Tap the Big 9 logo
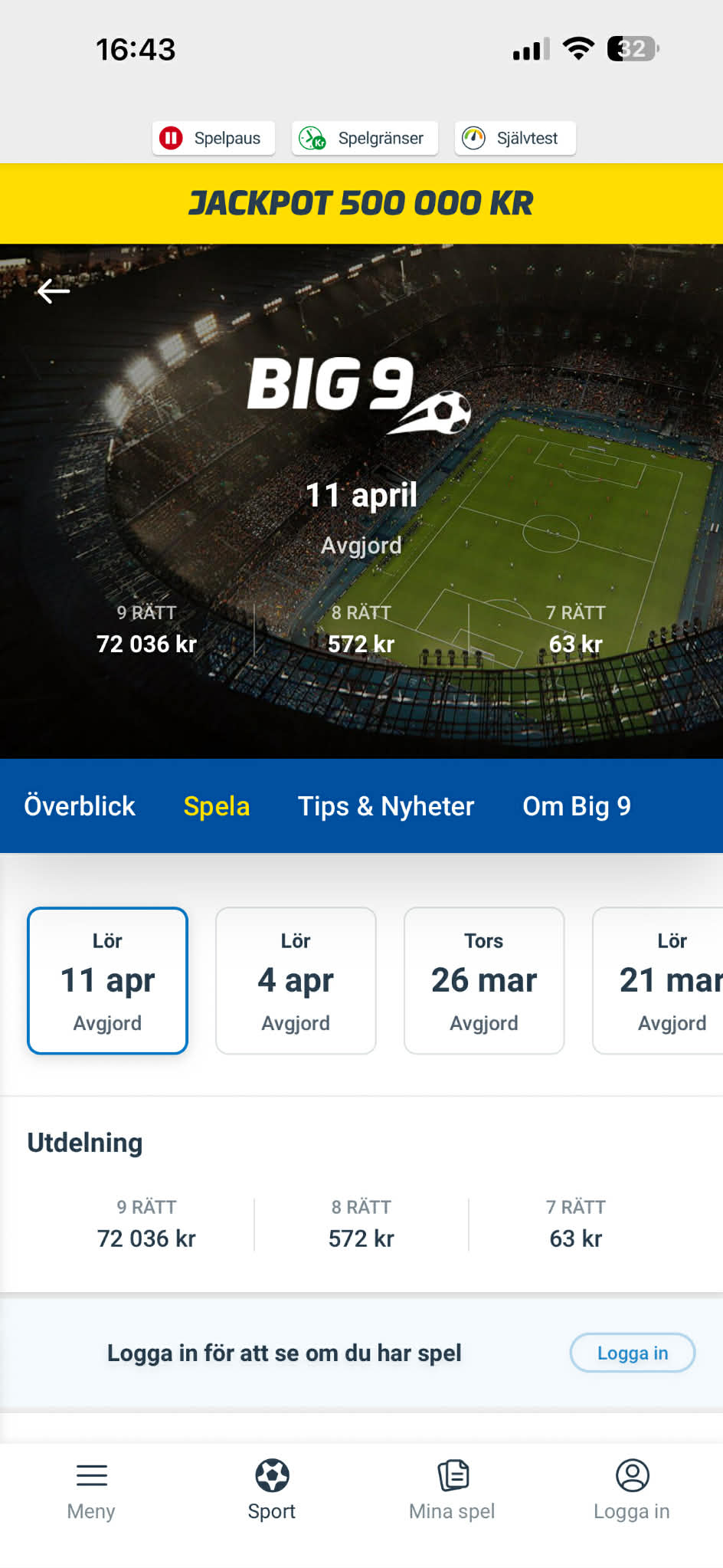The height and width of the screenshot is (1568, 723). (x=358, y=392)
